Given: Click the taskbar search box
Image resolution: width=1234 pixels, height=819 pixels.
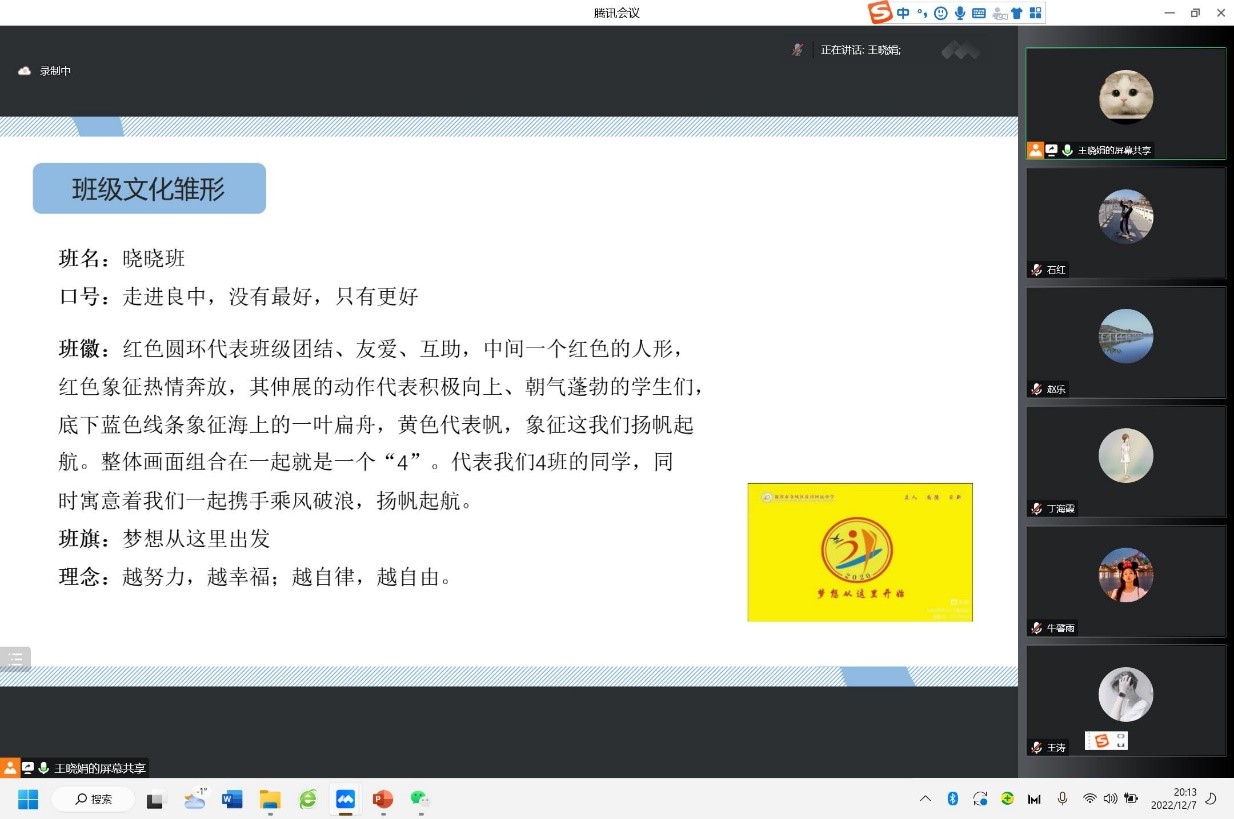Looking at the screenshot, I should point(94,799).
